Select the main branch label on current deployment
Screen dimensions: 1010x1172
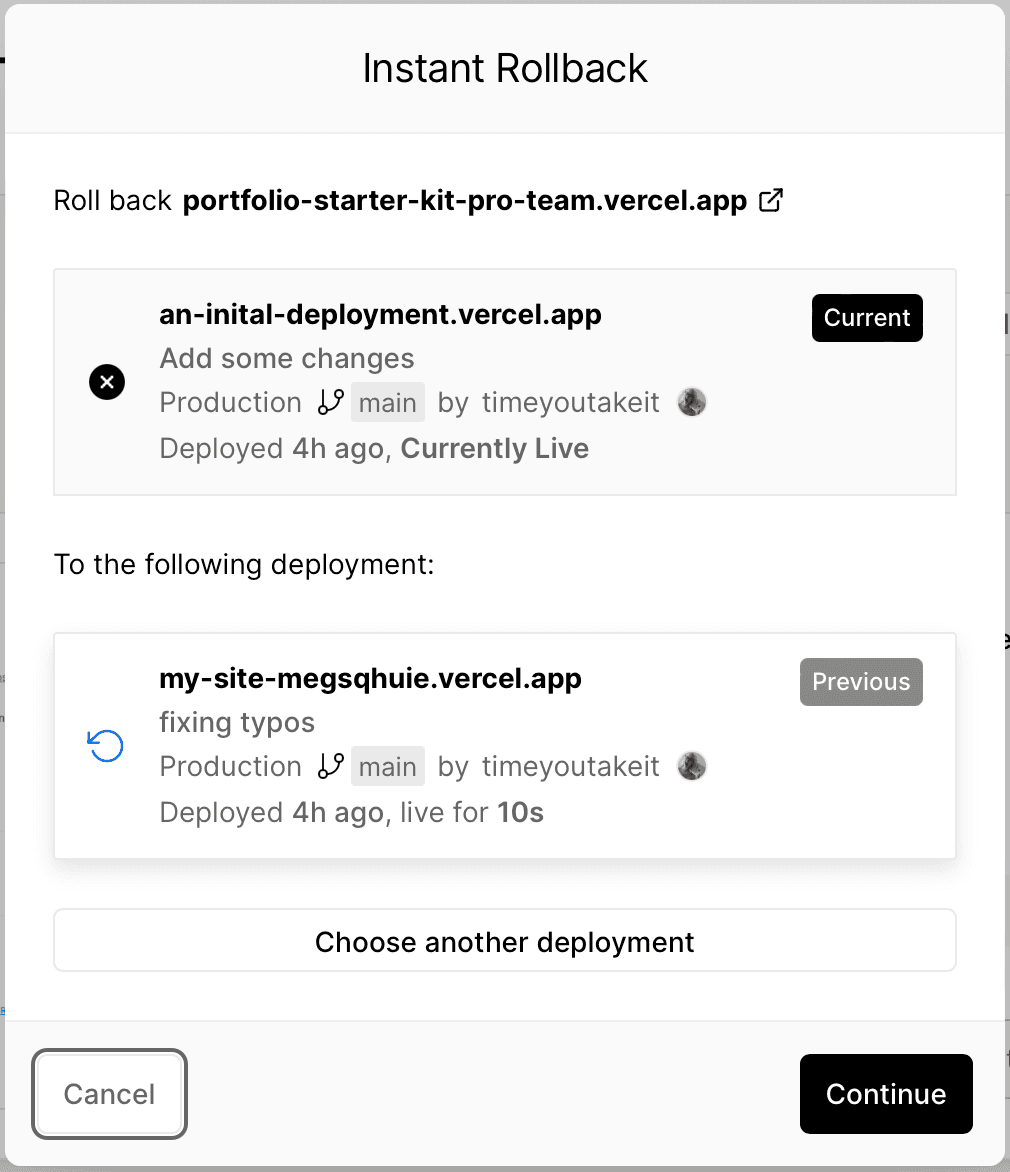[x=387, y=402]
